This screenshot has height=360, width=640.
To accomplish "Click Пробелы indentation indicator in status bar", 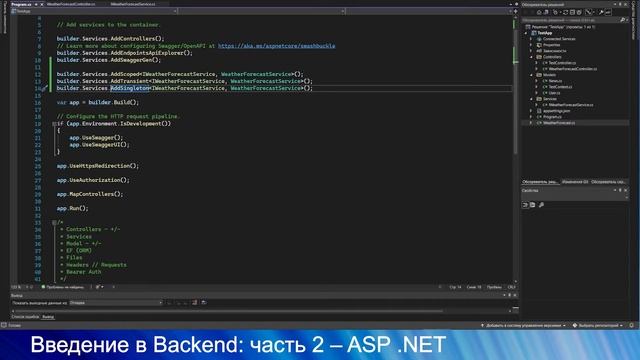I will coord(494,287).
